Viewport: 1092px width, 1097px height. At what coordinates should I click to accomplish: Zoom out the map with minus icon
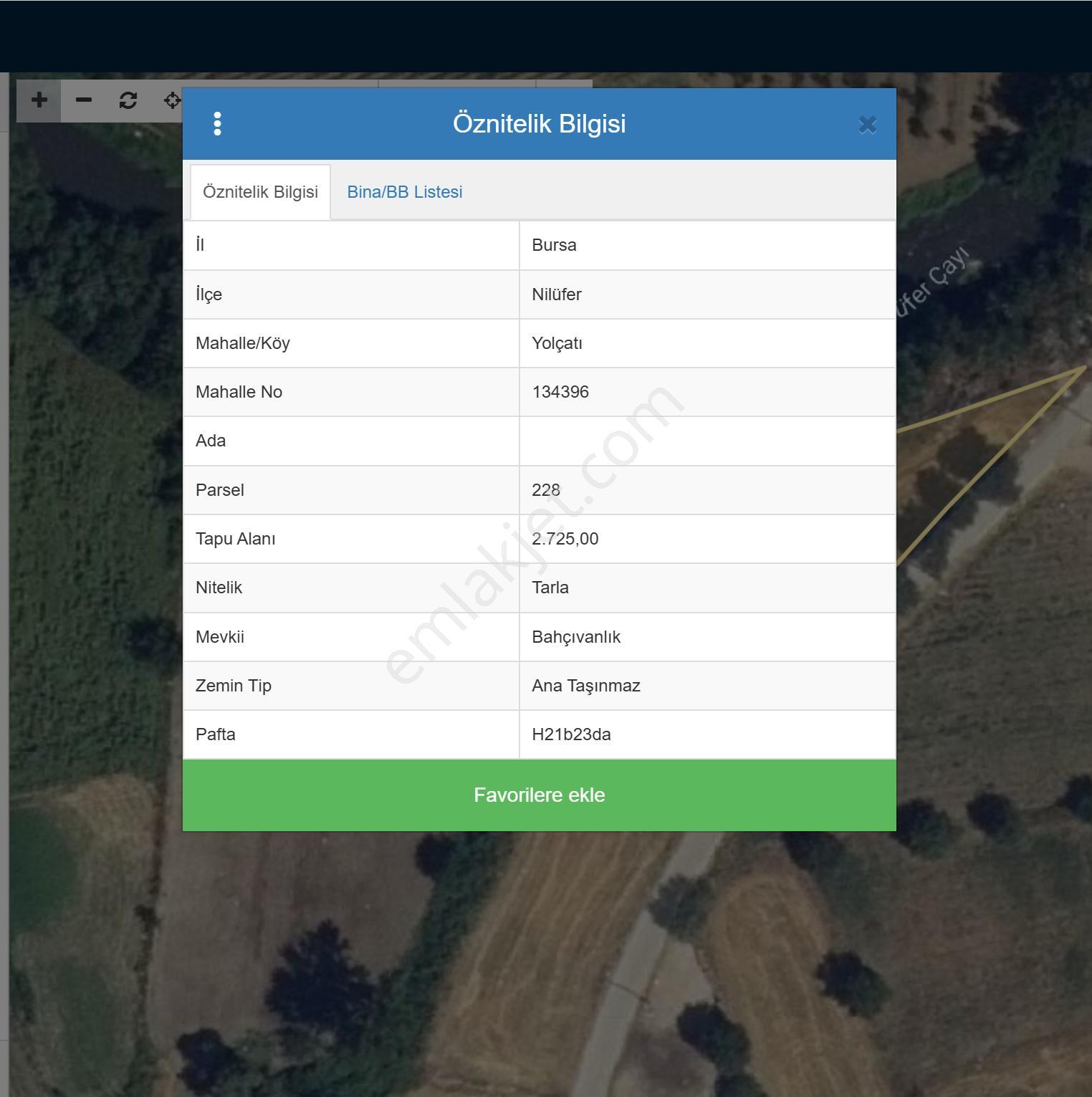coord(84,100)
